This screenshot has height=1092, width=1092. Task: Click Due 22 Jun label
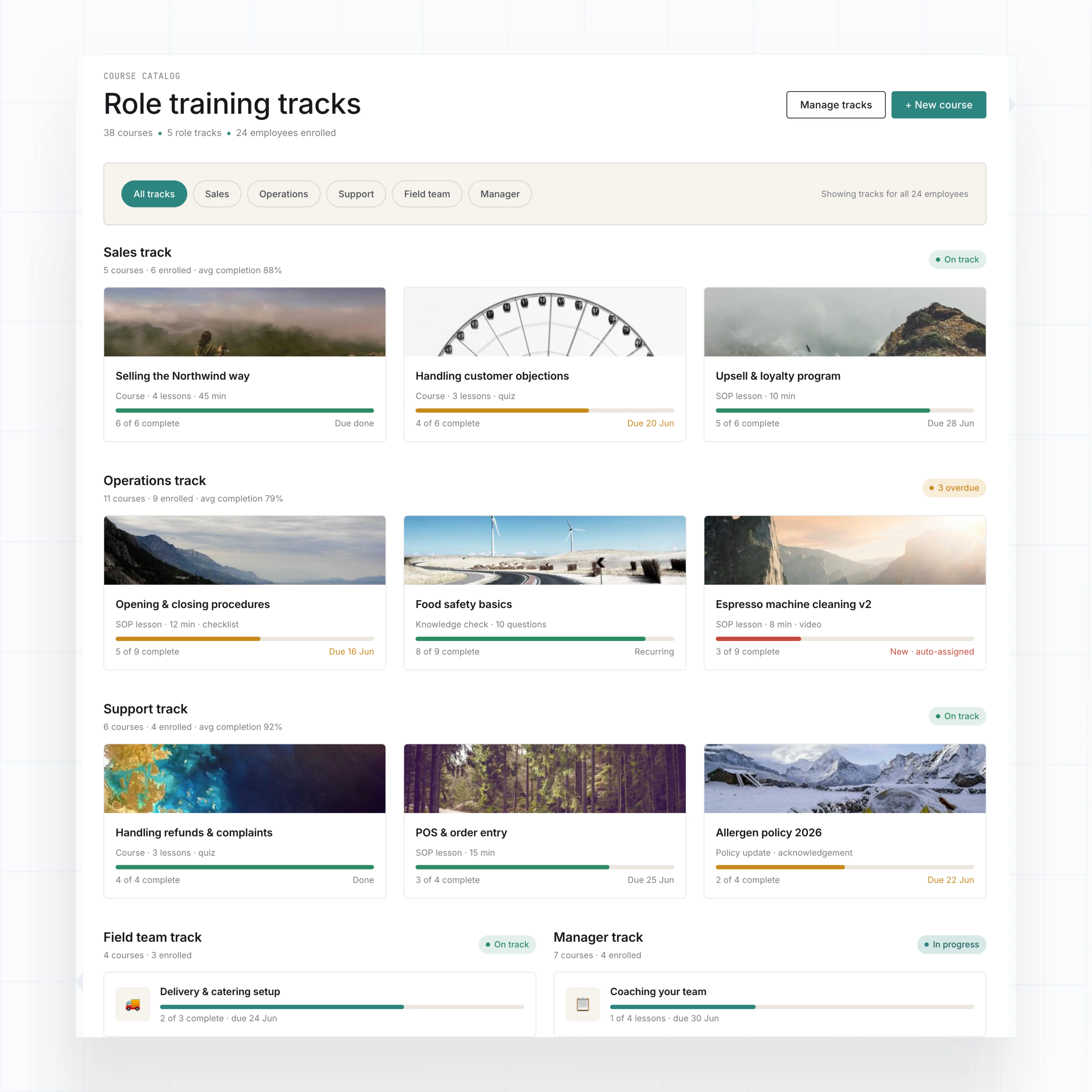coord(951,880)
